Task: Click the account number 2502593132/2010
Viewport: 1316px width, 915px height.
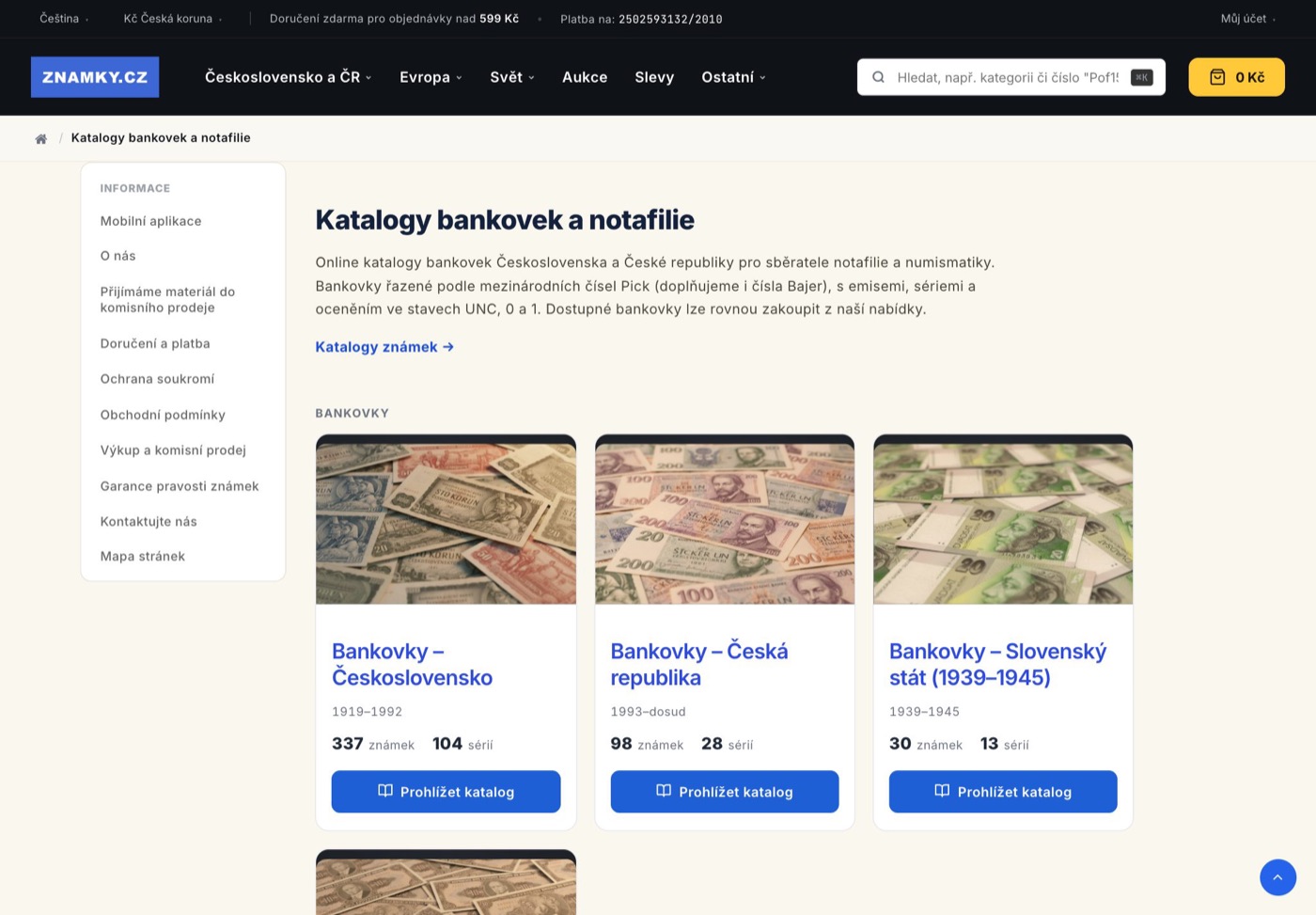Action: 670,19
